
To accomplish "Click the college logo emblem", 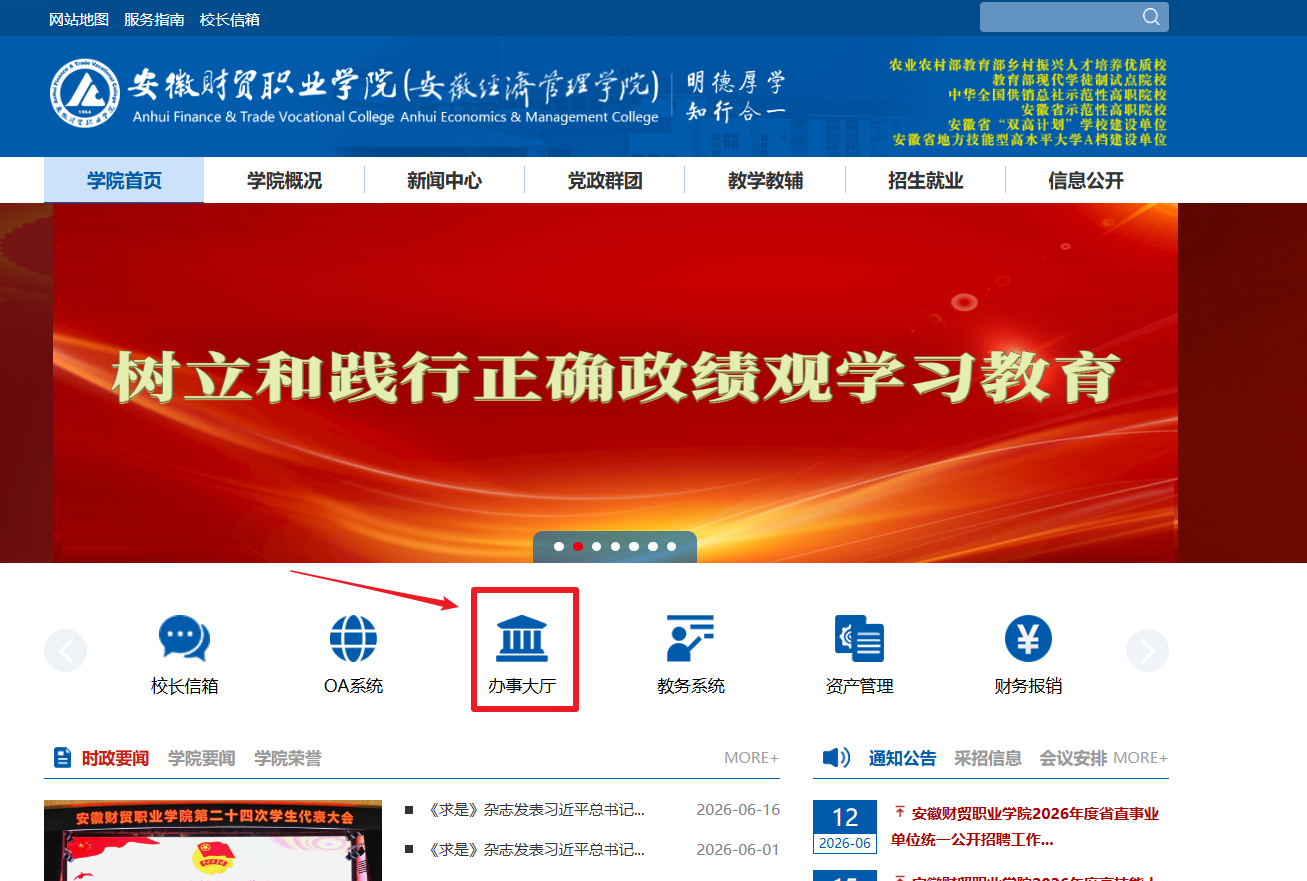I will [x=86, y=95].
